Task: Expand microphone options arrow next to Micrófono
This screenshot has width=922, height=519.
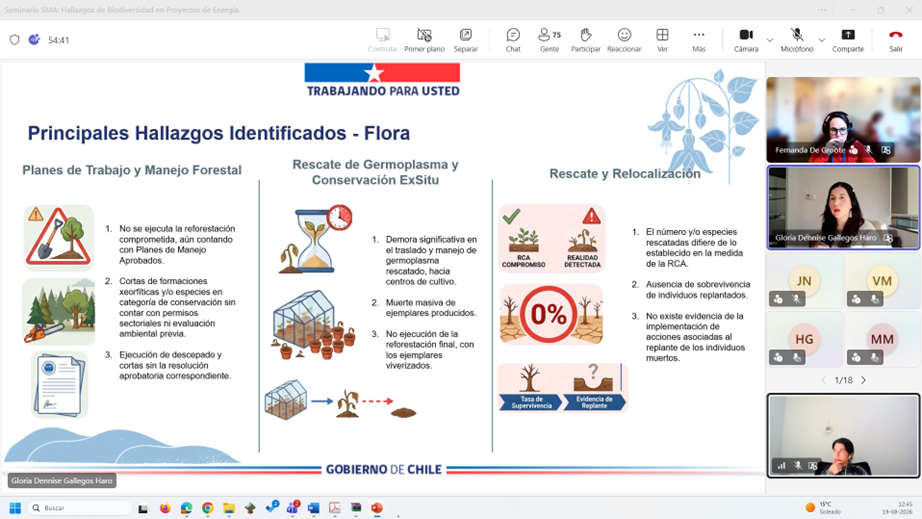Action: coord(821,40)
